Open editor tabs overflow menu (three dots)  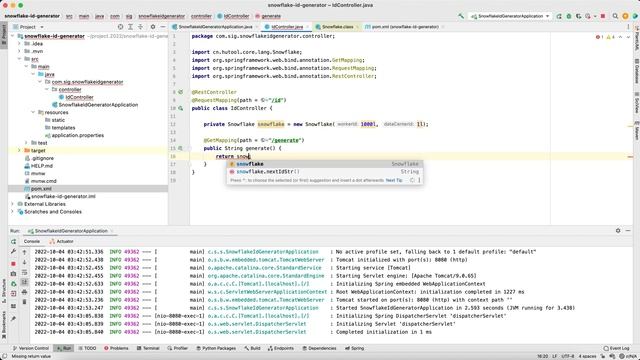click(x=628, y=27)
